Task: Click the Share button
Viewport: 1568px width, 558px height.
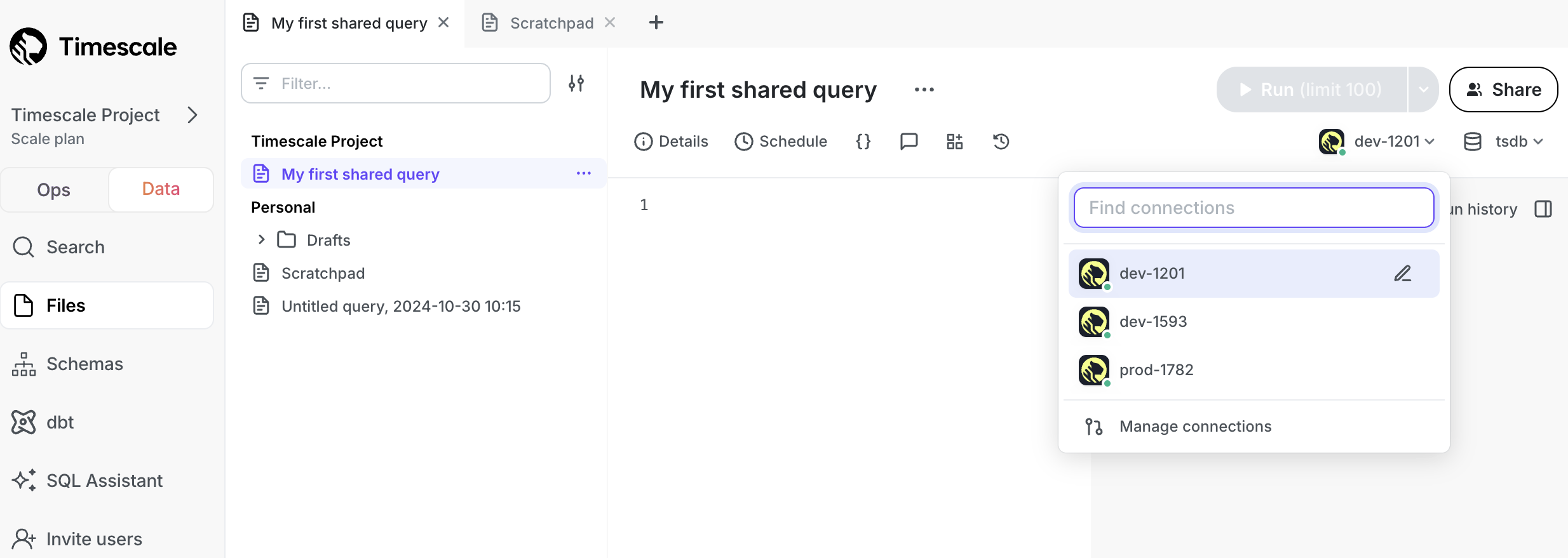Action: 1503,90
